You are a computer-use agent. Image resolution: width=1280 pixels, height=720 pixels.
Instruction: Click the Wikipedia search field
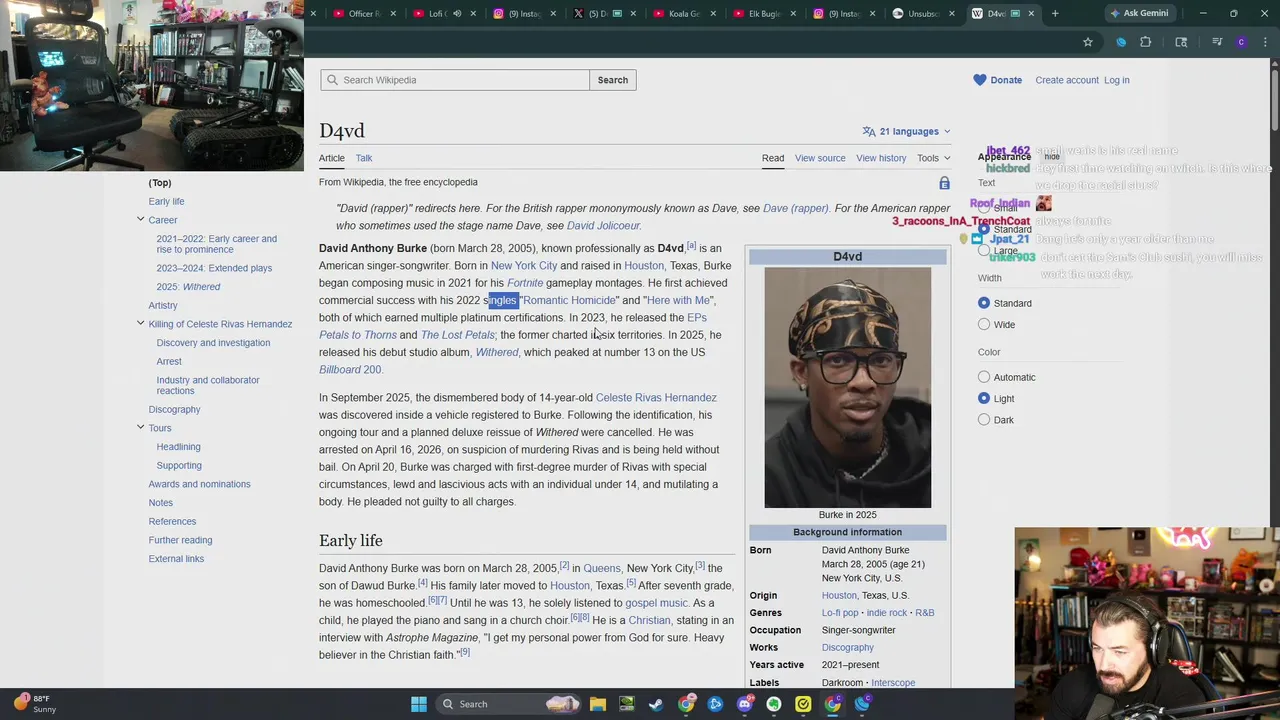pos(455,80)
